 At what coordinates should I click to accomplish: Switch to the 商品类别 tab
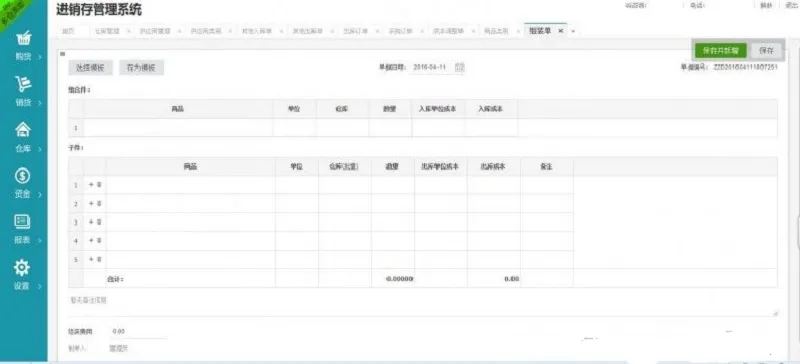click(496, 31)
